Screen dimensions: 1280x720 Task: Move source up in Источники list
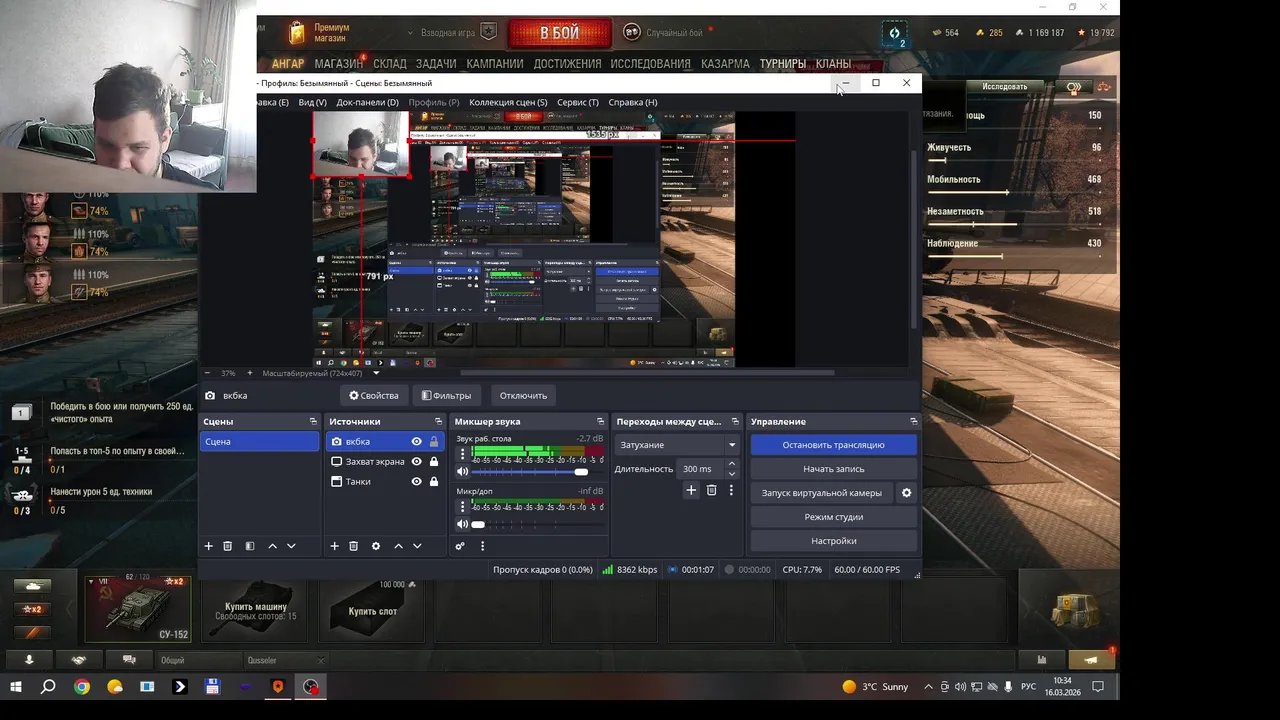[x=398, y=546]
